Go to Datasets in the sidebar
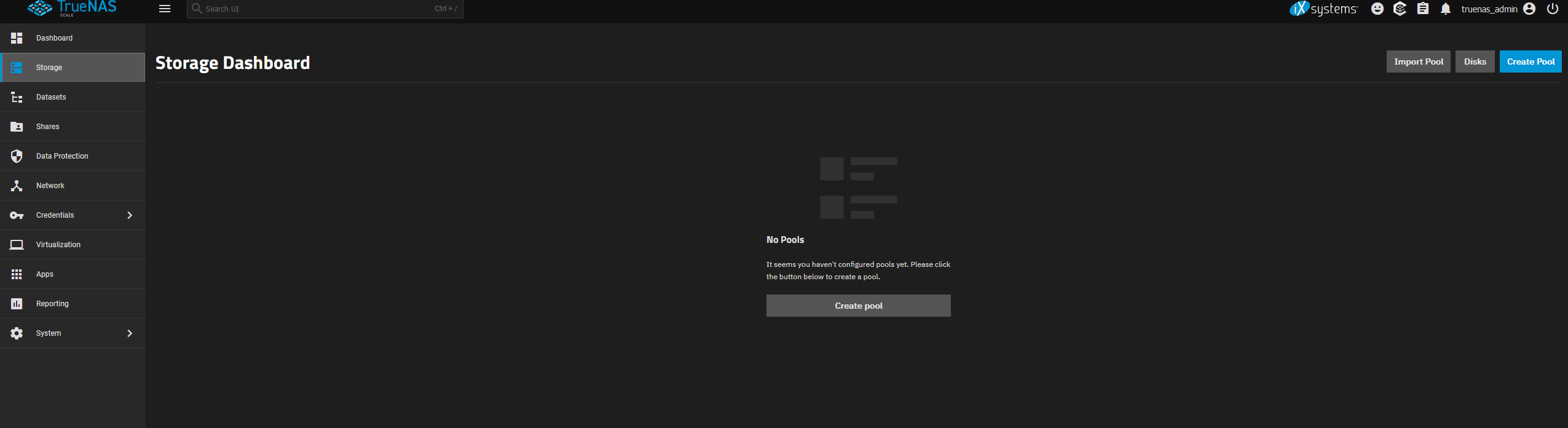Screen dimensions: 1568x428 click(x=51, y=97)
